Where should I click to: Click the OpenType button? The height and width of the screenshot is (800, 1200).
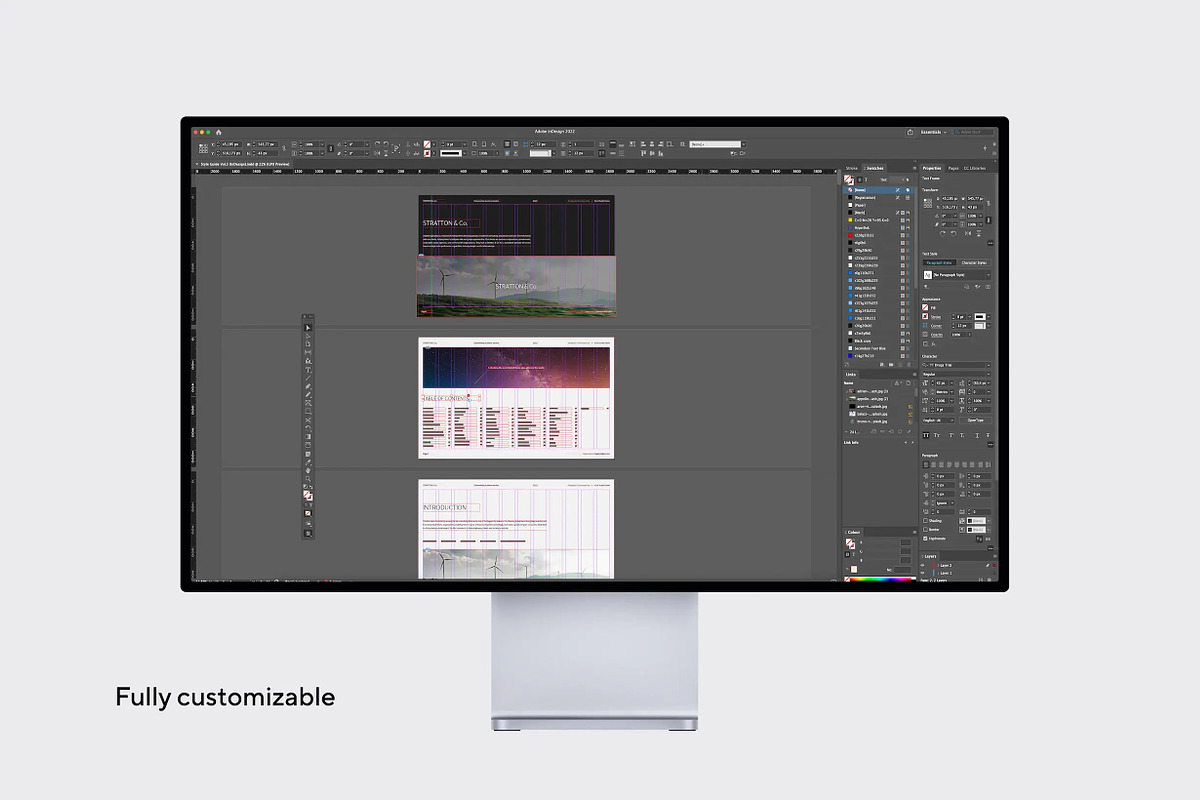click(976, 420)
